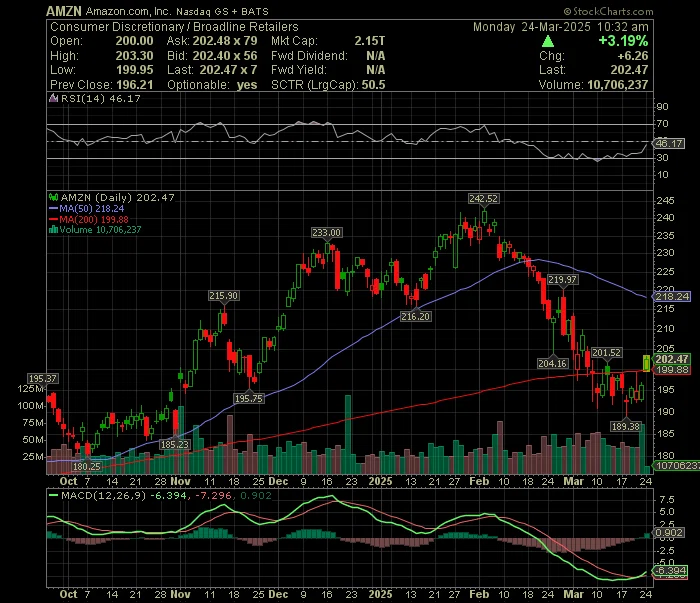700x603 pixels.
Task: Click the 219.97 price label
Action: point(562,279)
